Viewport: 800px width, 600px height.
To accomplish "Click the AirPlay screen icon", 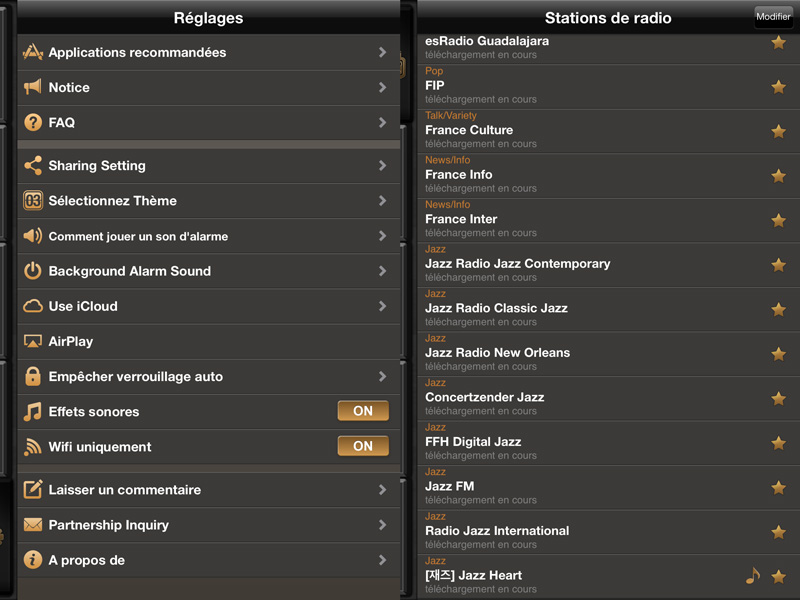I will [33, 341].
